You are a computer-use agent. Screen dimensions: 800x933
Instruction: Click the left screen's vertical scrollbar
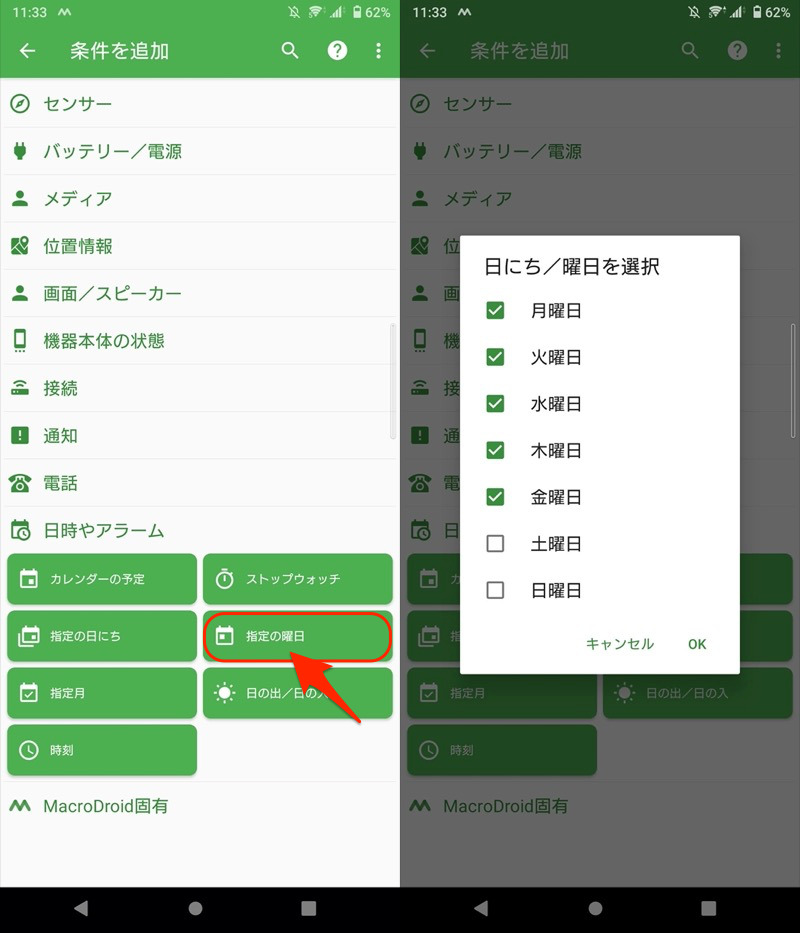[393, 382]
